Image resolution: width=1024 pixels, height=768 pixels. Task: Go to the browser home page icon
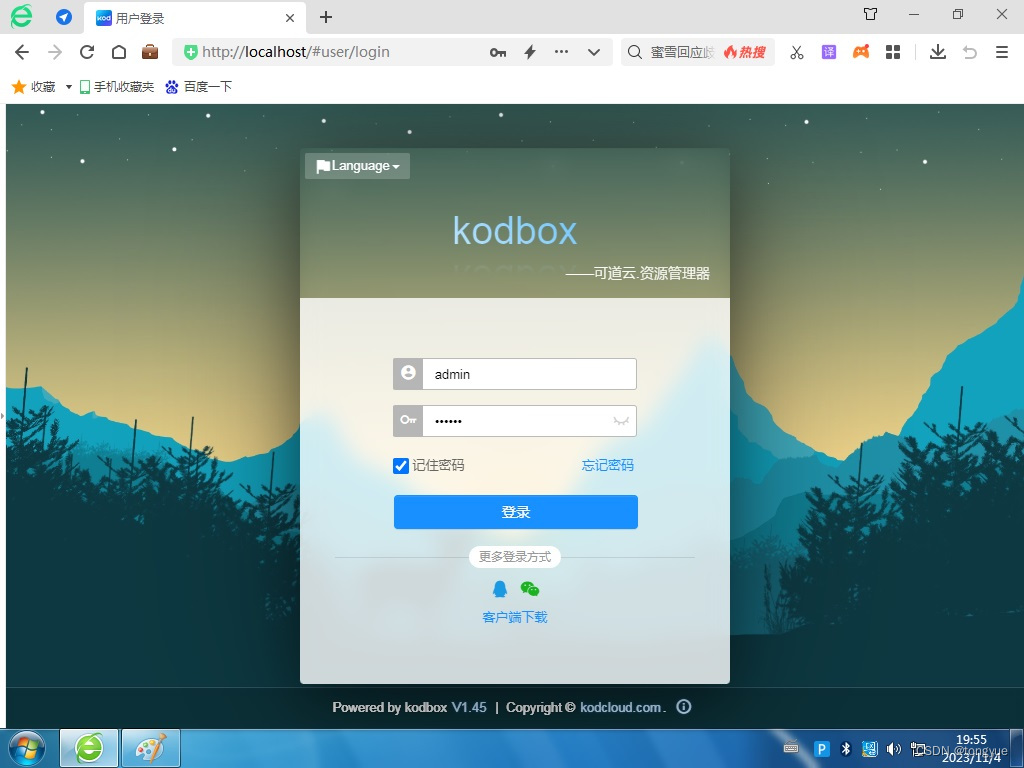tap(119, 52)
